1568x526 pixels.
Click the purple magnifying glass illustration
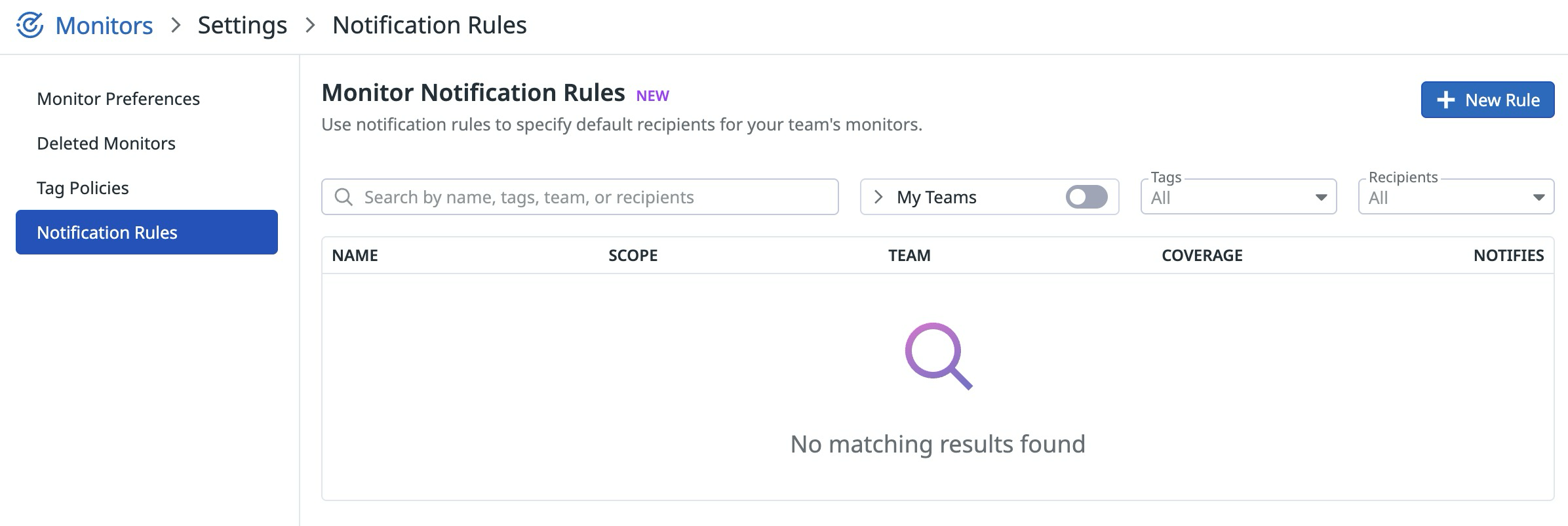coord(937,356)
